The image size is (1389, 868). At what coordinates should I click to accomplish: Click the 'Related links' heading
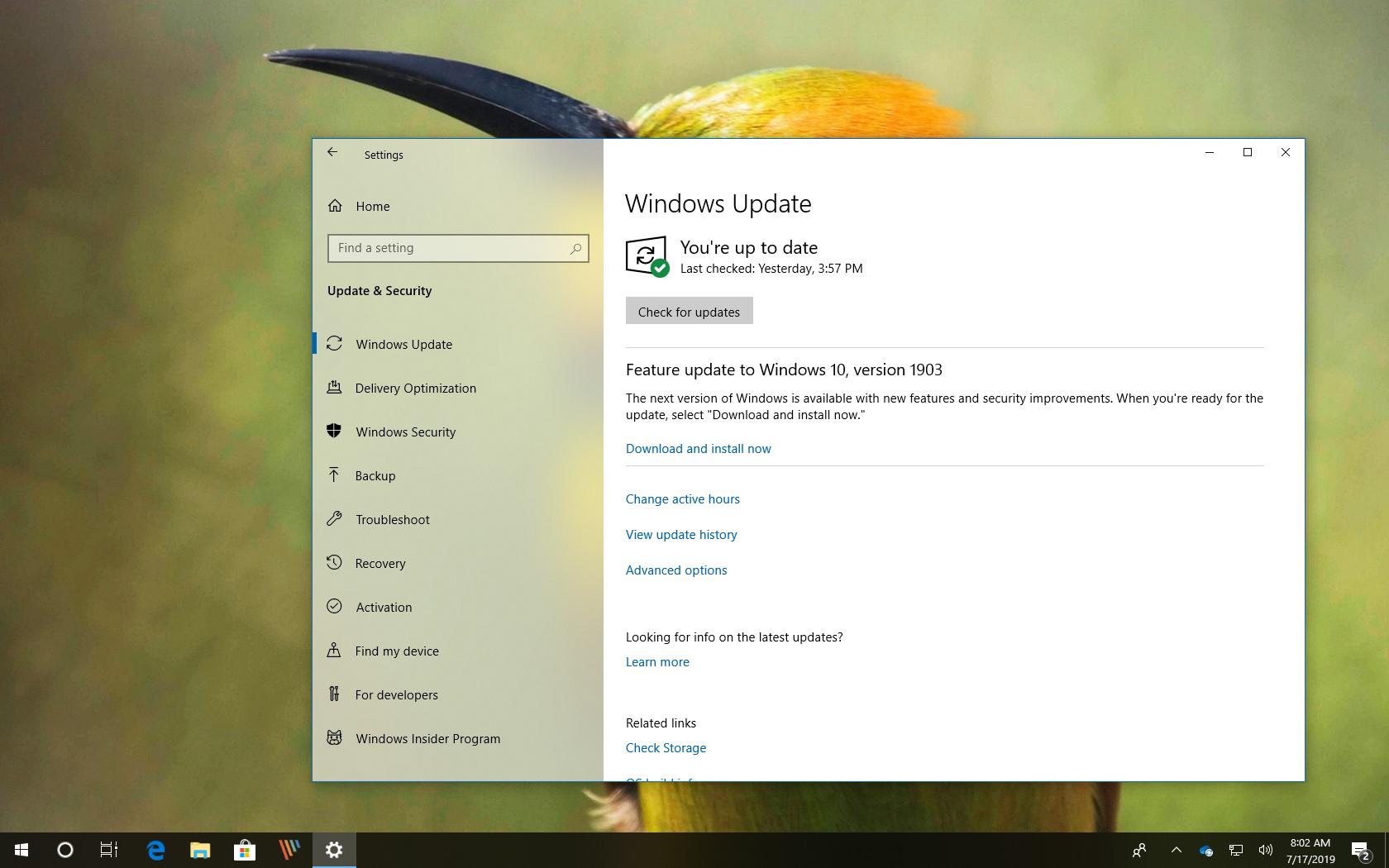pyautogui.click(x=661, y=723)
